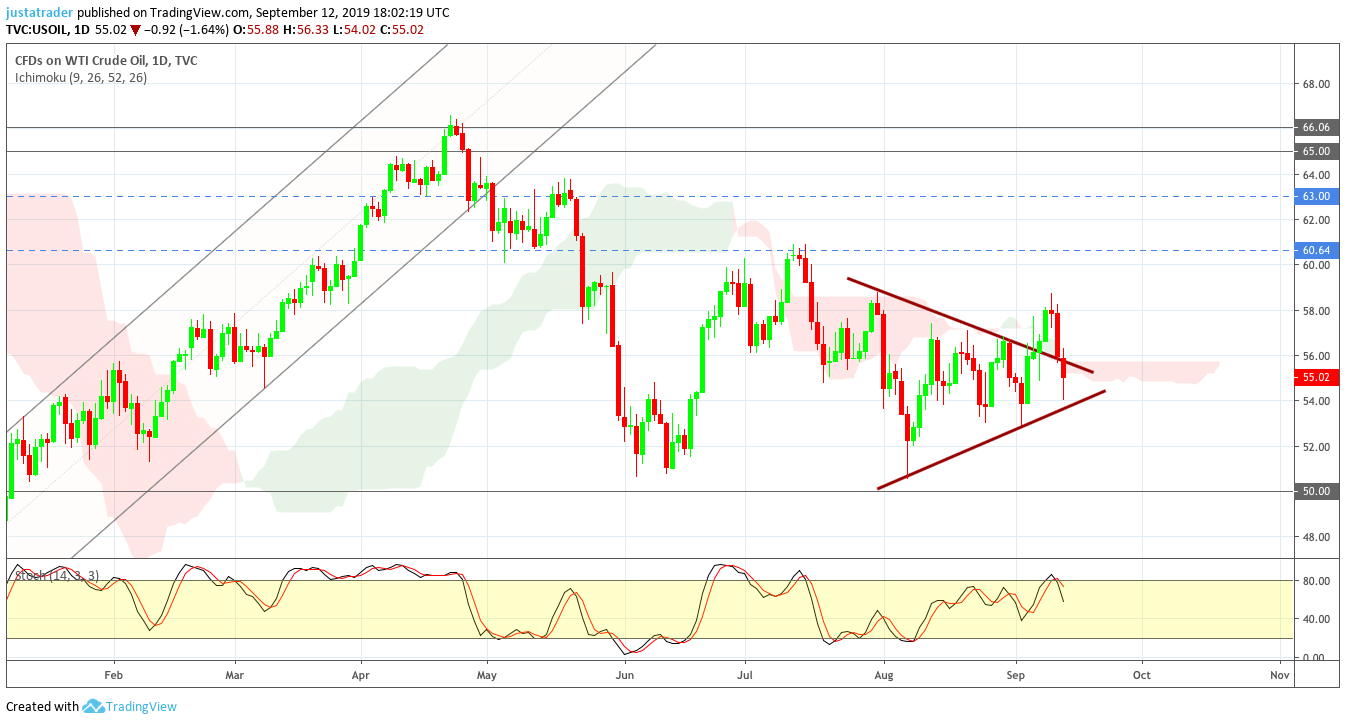This screenshot has width=1346, height=724.
Task: Click the Jun label on time axis
Action: coord(625,675)
